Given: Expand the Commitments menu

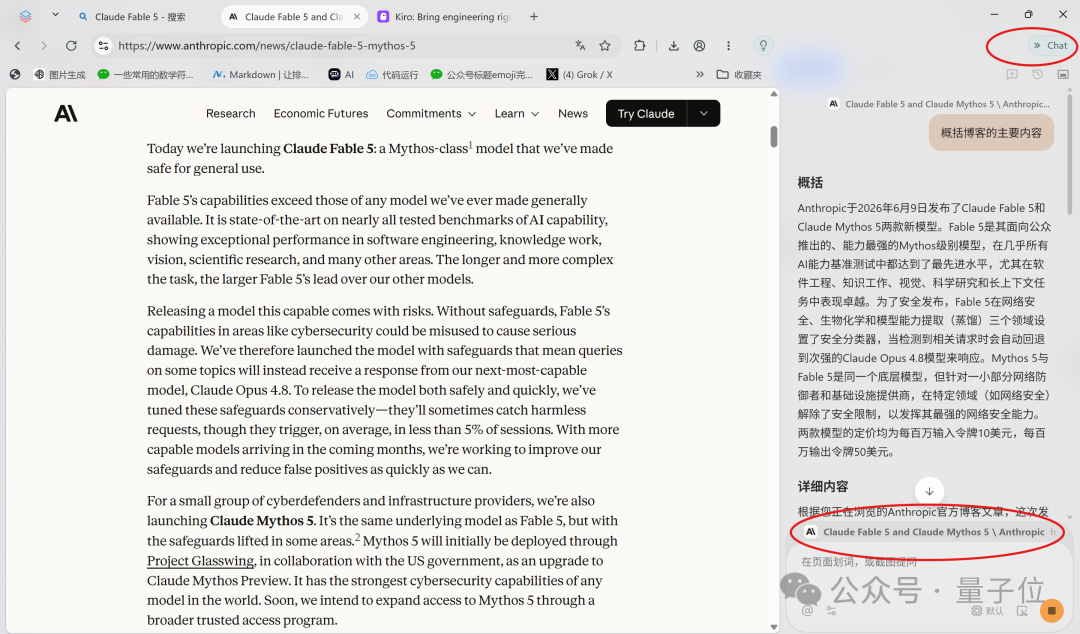Looking at the screenshot, I should 431,114.
